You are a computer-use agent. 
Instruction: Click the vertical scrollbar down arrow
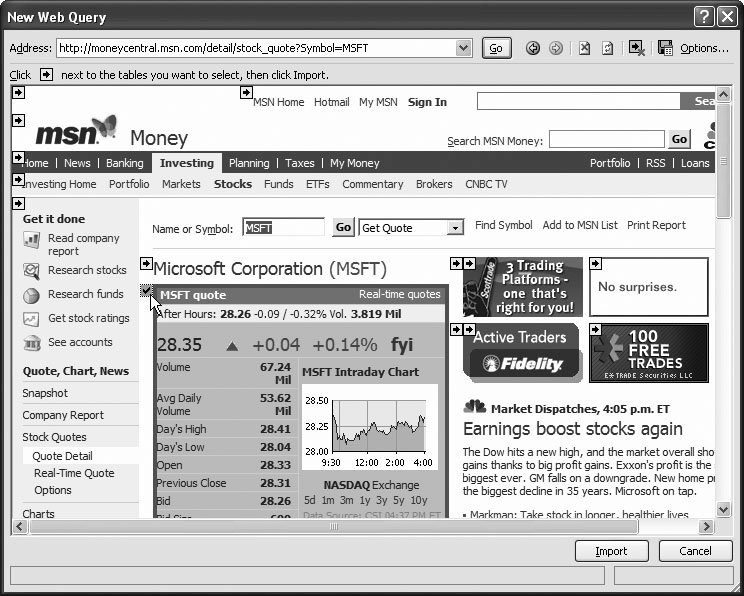pos(724,510)
